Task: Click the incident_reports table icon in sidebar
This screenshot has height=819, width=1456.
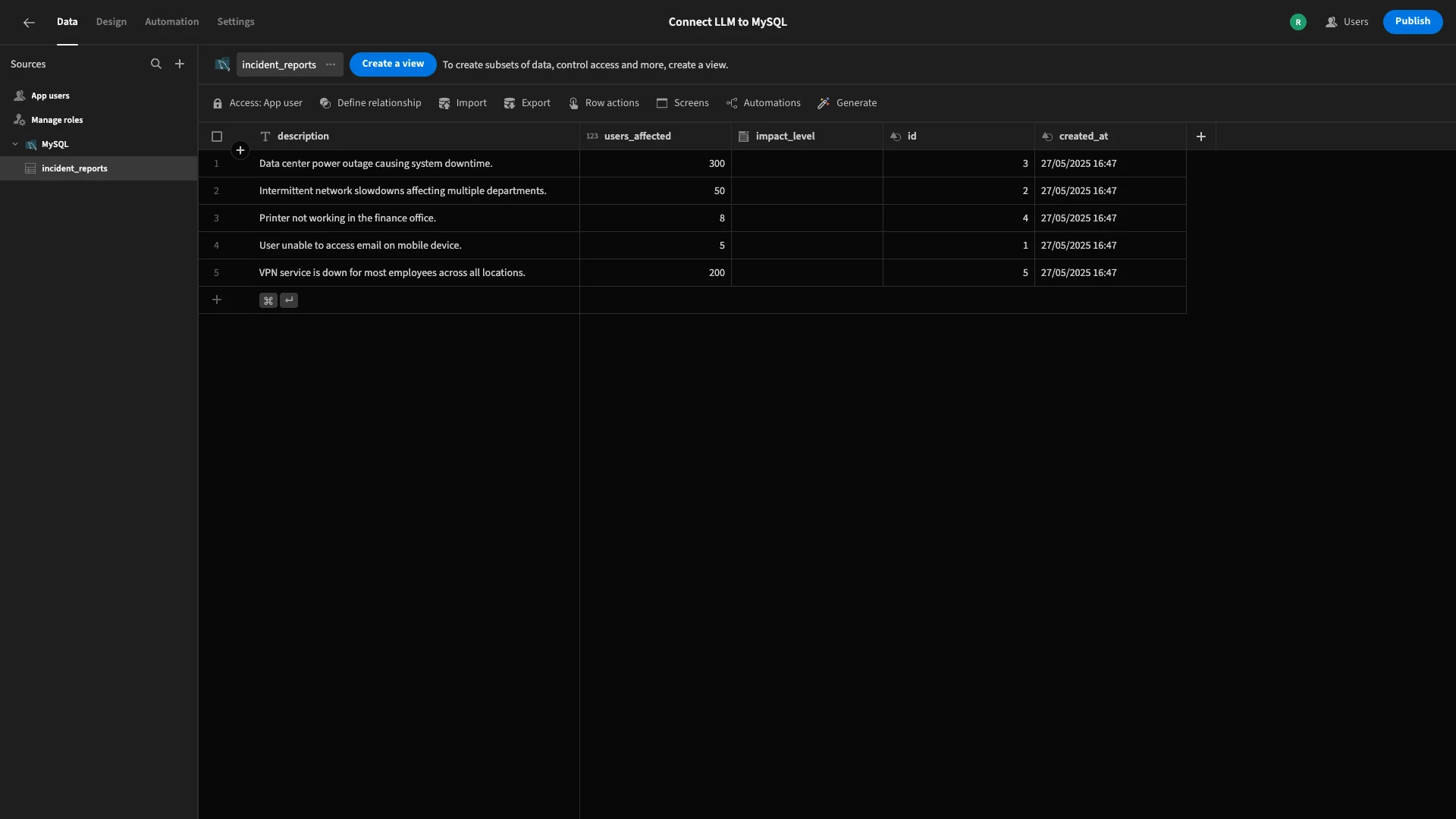Action: point(30,169)
